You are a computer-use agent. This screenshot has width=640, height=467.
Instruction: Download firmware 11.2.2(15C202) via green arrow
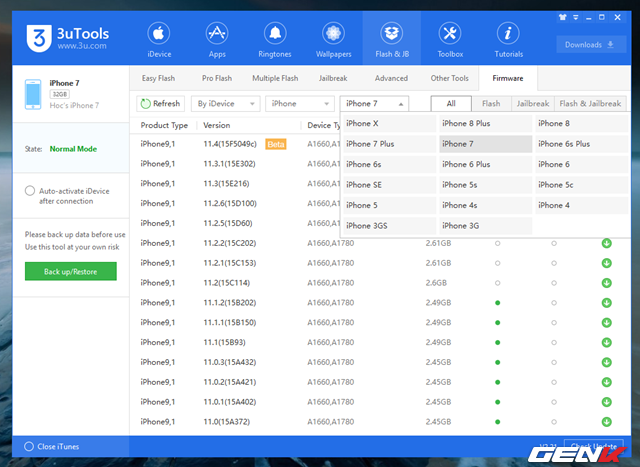tap(607, 243)
